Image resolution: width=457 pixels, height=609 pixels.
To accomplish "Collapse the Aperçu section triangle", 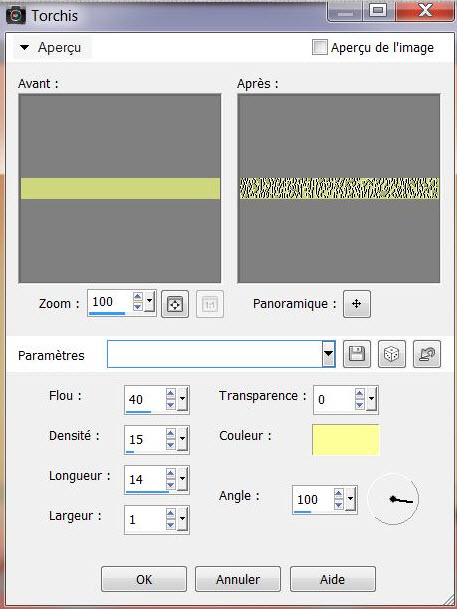I will point(24,47).
